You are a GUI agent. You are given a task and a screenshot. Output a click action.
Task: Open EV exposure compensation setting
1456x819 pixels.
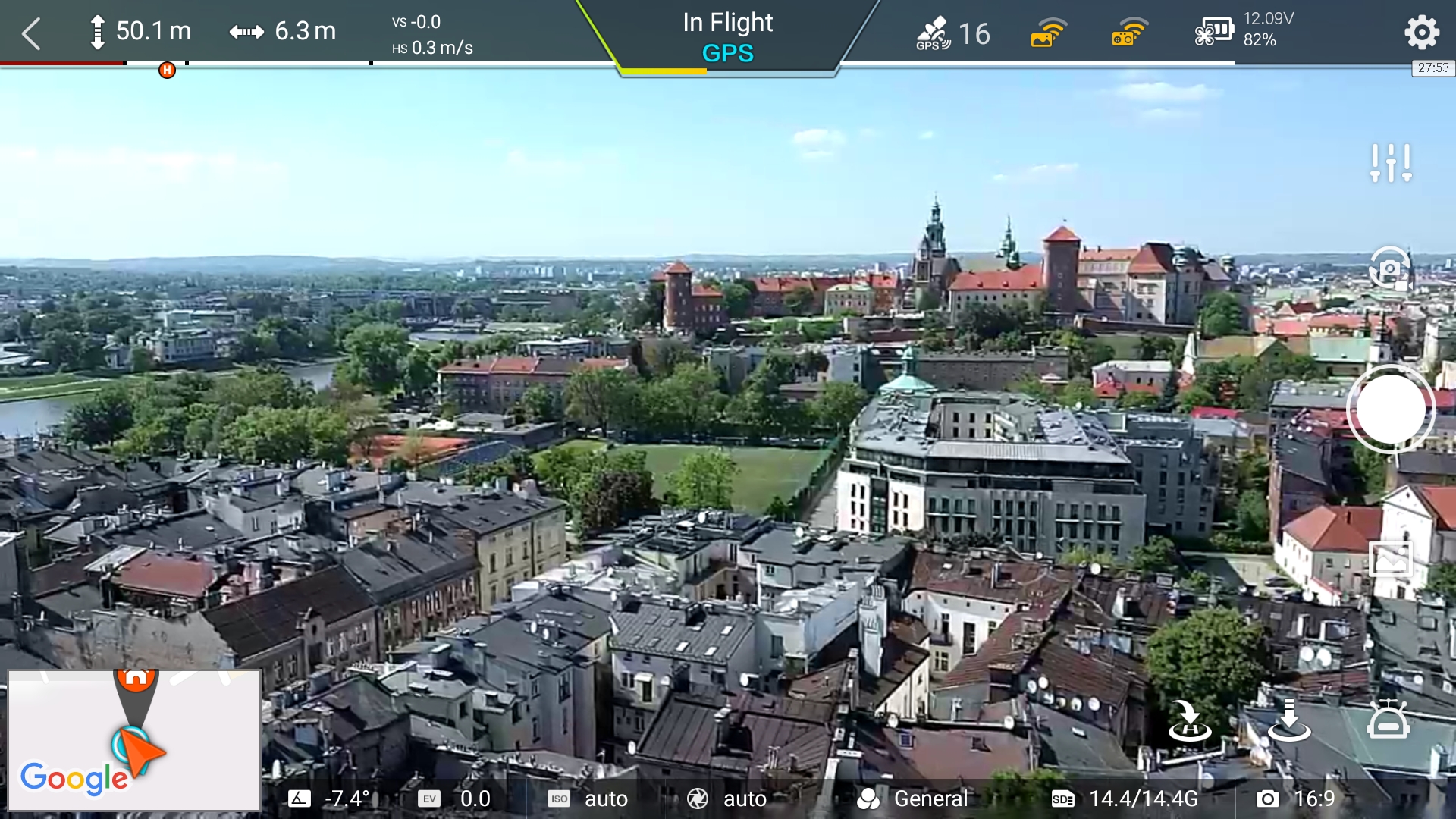tap(454, 799)
